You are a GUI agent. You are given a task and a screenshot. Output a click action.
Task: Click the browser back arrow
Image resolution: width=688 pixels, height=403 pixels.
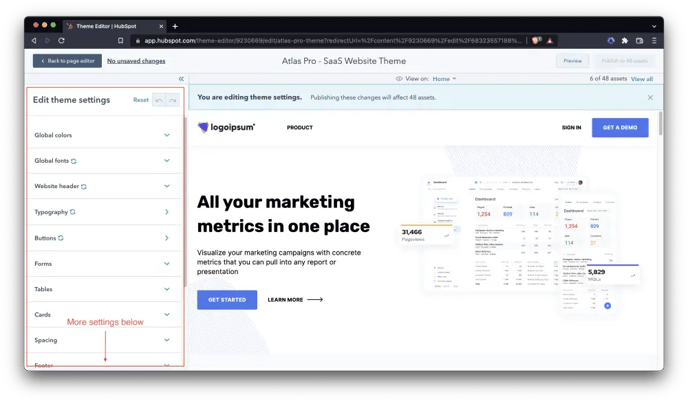coord(34,40)
